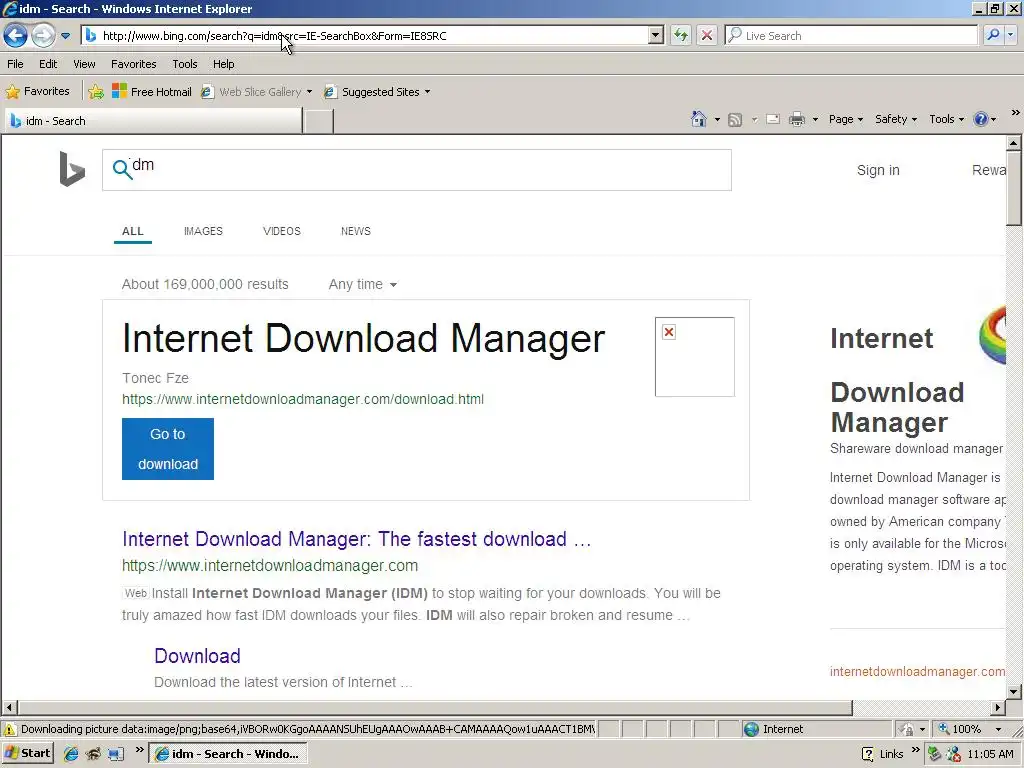Screen dimensions: 1024x768
Task: Click the status bar warning icon
Action: point(10,729)
